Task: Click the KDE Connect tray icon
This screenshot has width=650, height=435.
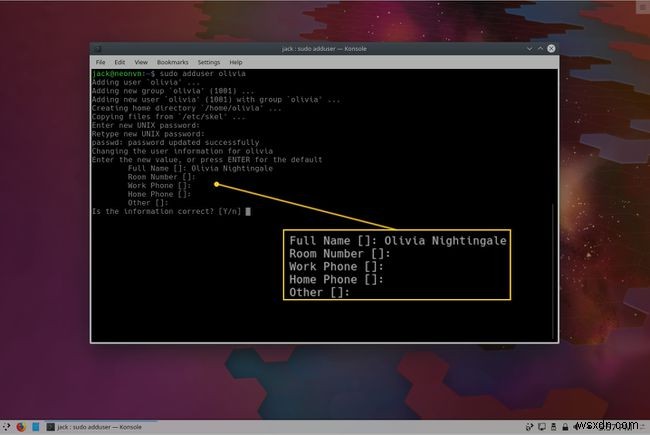Action: coord(529,427)
